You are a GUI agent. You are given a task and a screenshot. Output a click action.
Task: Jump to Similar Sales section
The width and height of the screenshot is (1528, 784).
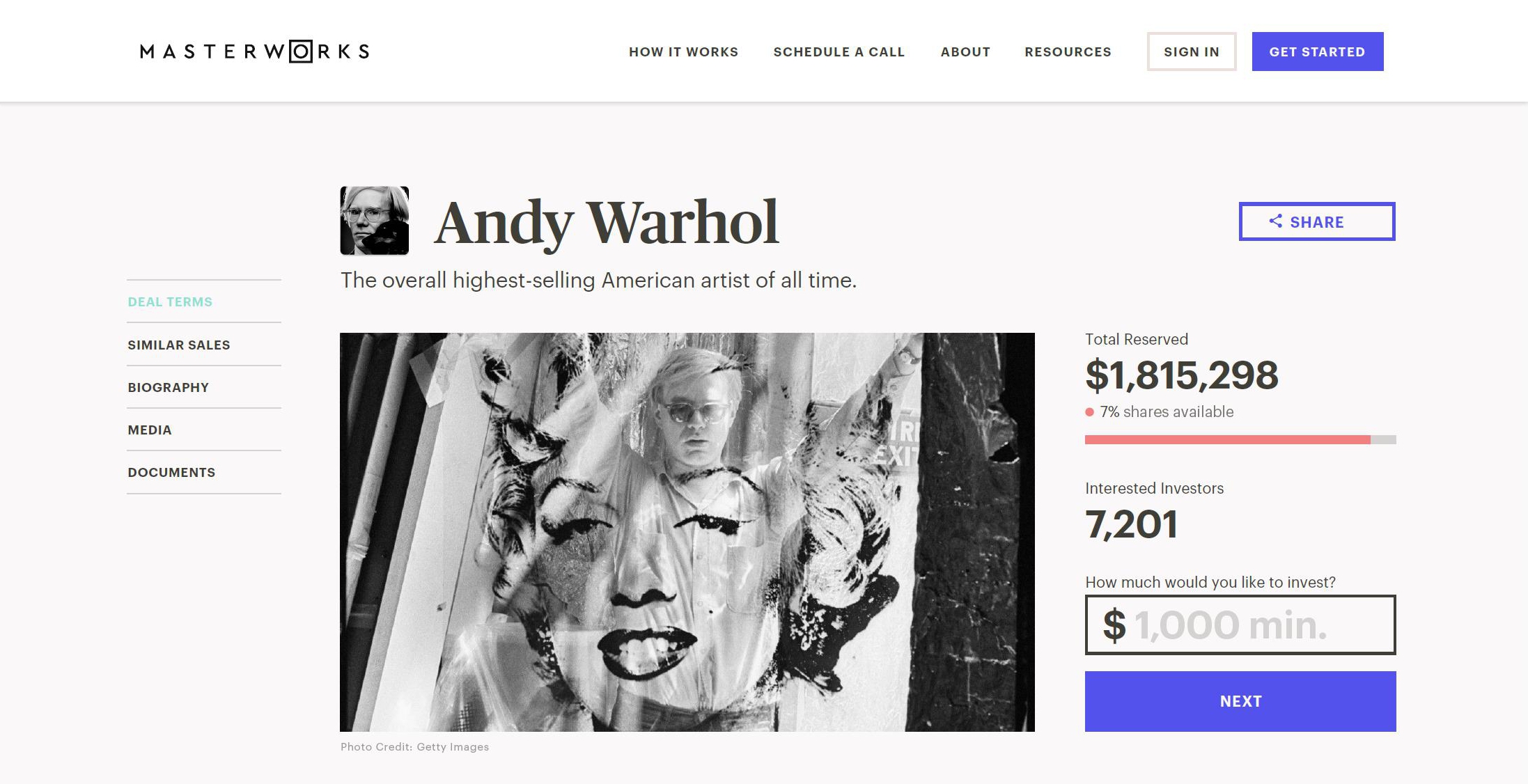point(179,345)
